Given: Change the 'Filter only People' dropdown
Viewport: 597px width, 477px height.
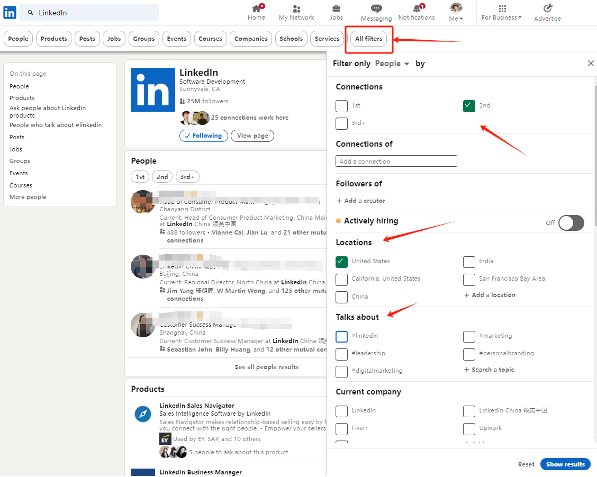Looking at the screenshot, I should [392, 64].
